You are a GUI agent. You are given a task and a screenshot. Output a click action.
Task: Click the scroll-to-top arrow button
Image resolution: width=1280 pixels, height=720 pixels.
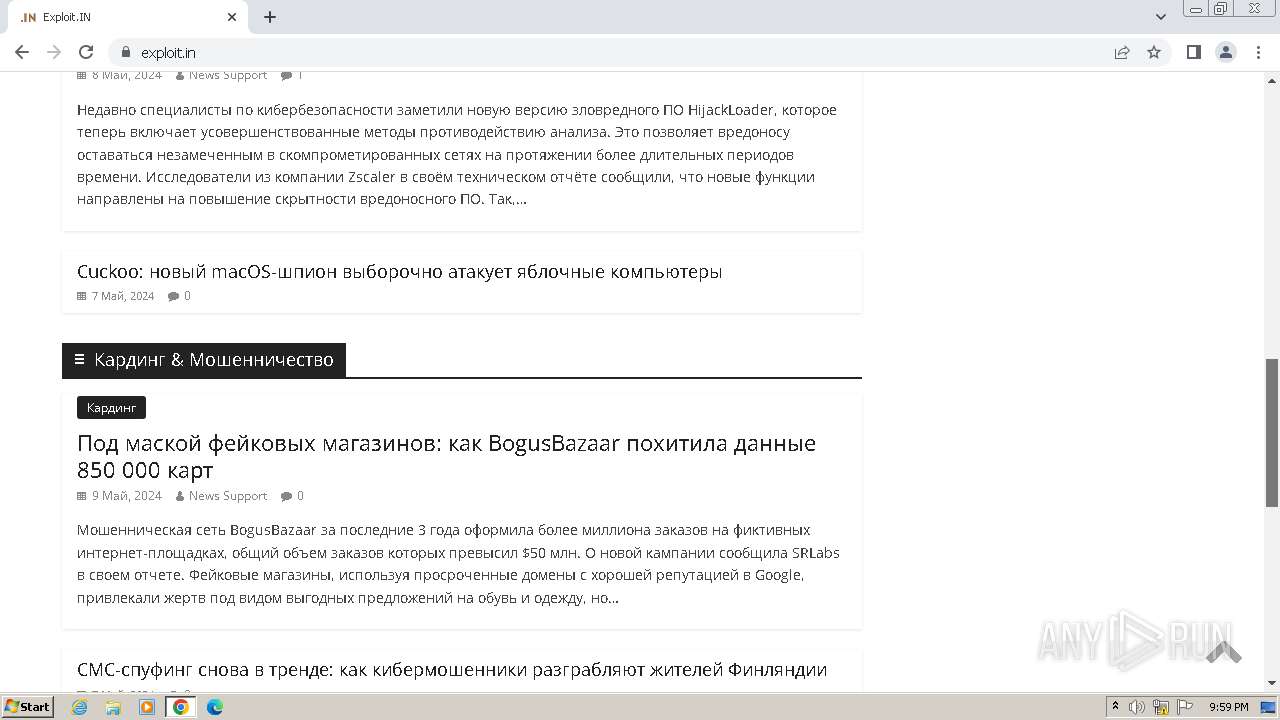point(1223,652)
